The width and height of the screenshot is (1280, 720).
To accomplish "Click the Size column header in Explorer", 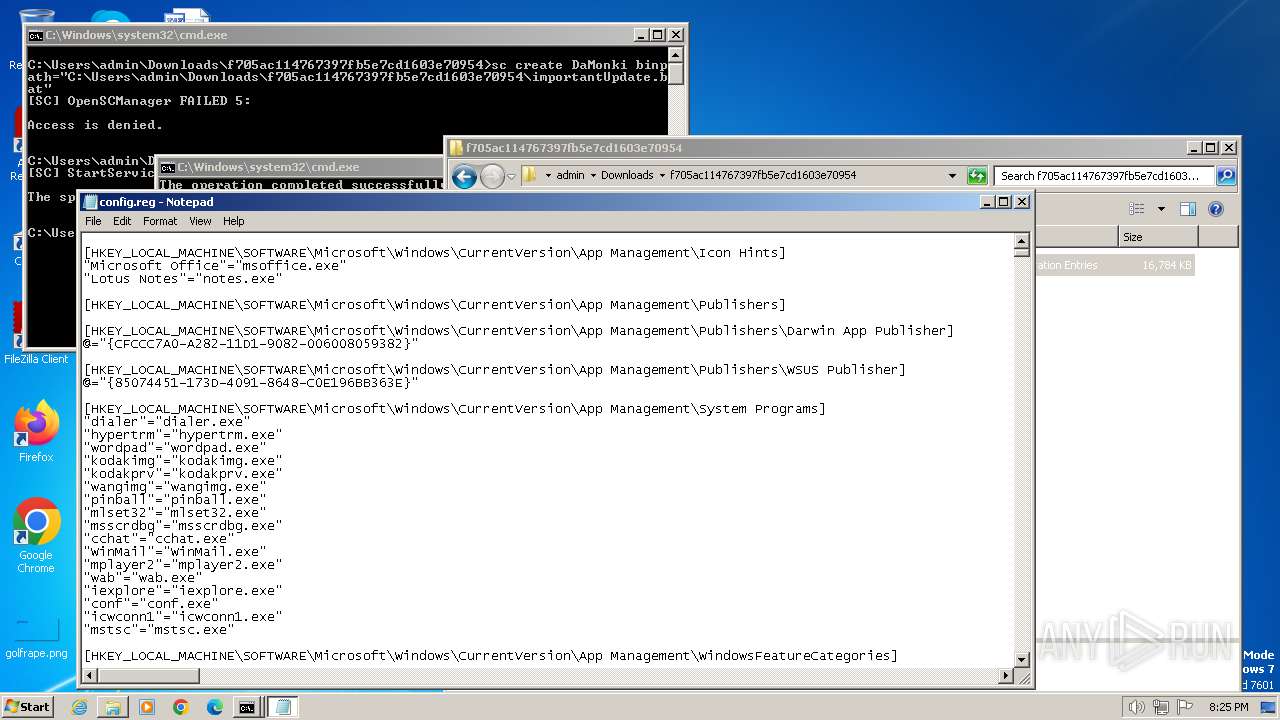I will (x=1158, y=237).
